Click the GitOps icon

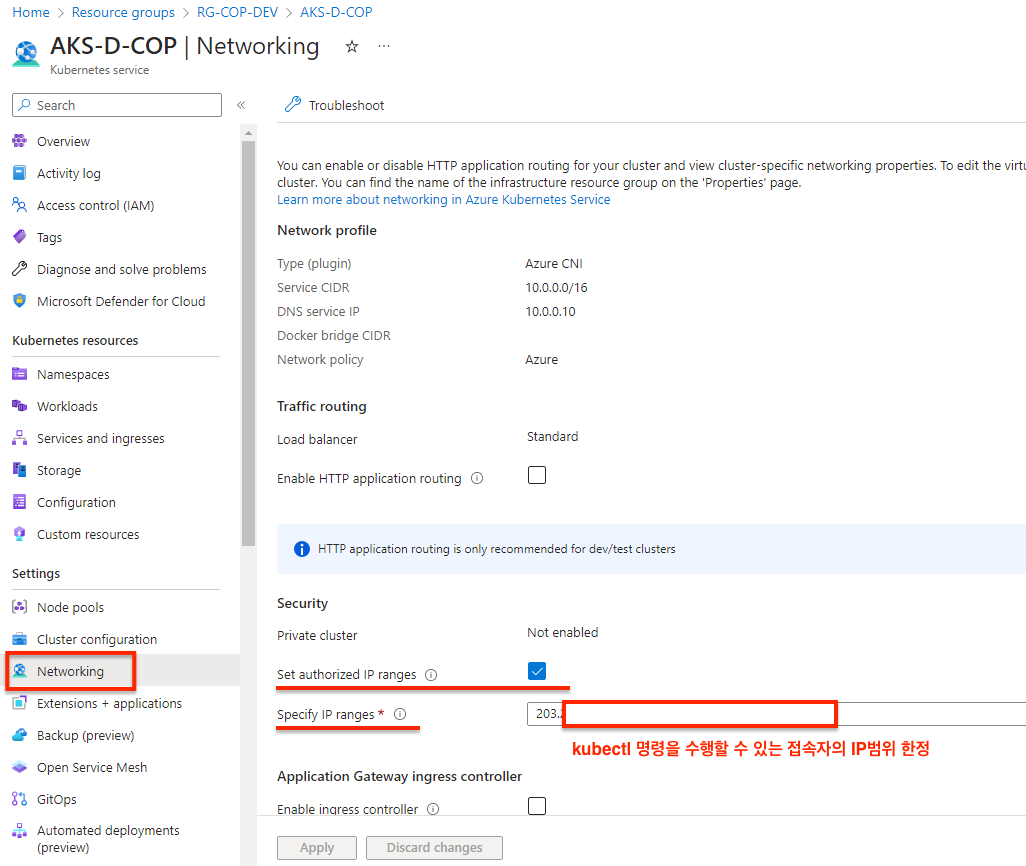tap(20, 799)
